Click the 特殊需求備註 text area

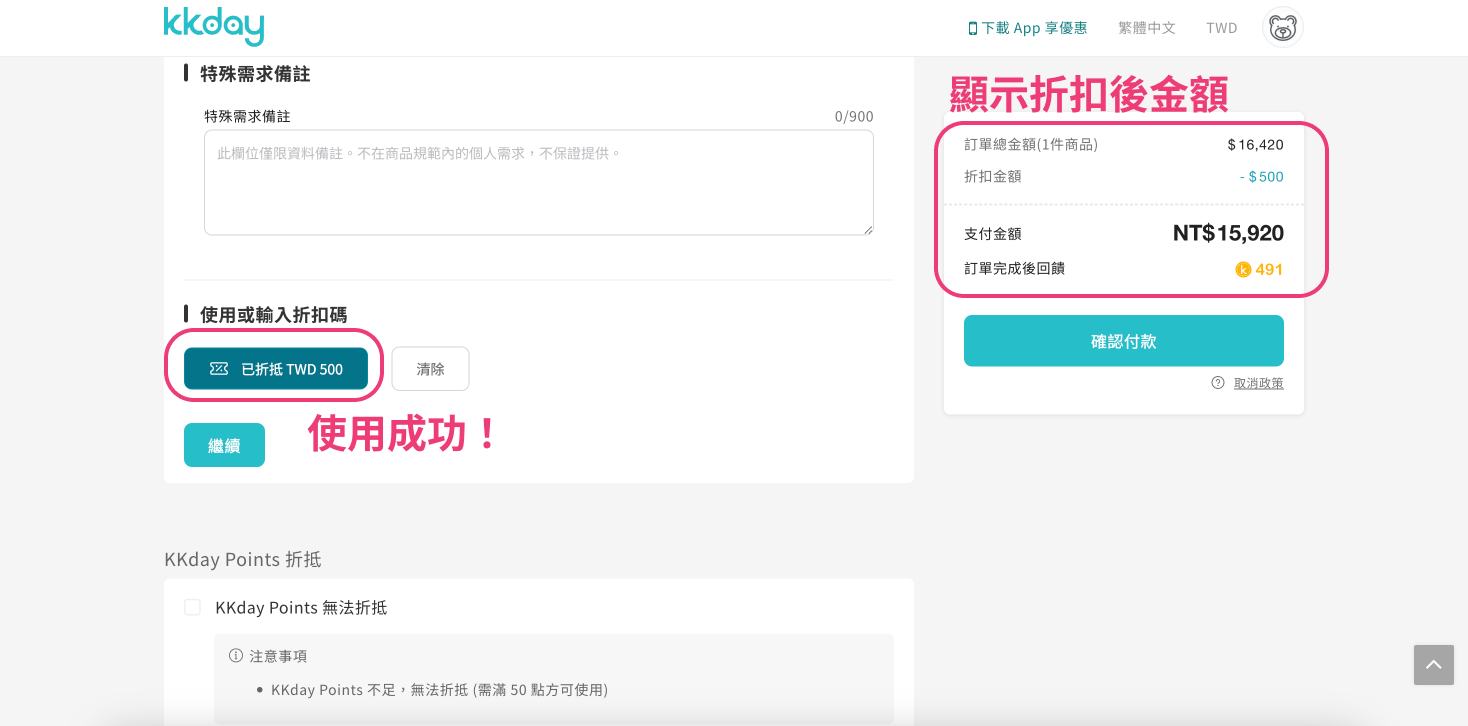click(x=538, y=182)
